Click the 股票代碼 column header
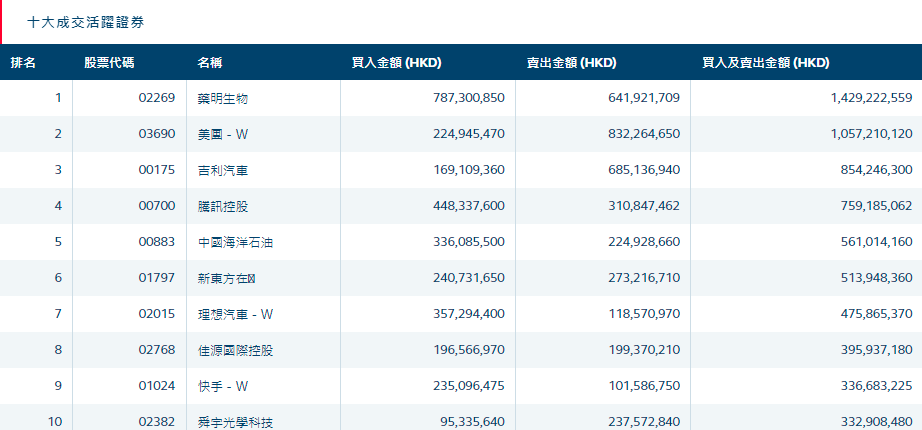Viewport: 922px width, 430px height. coord(109,63)
